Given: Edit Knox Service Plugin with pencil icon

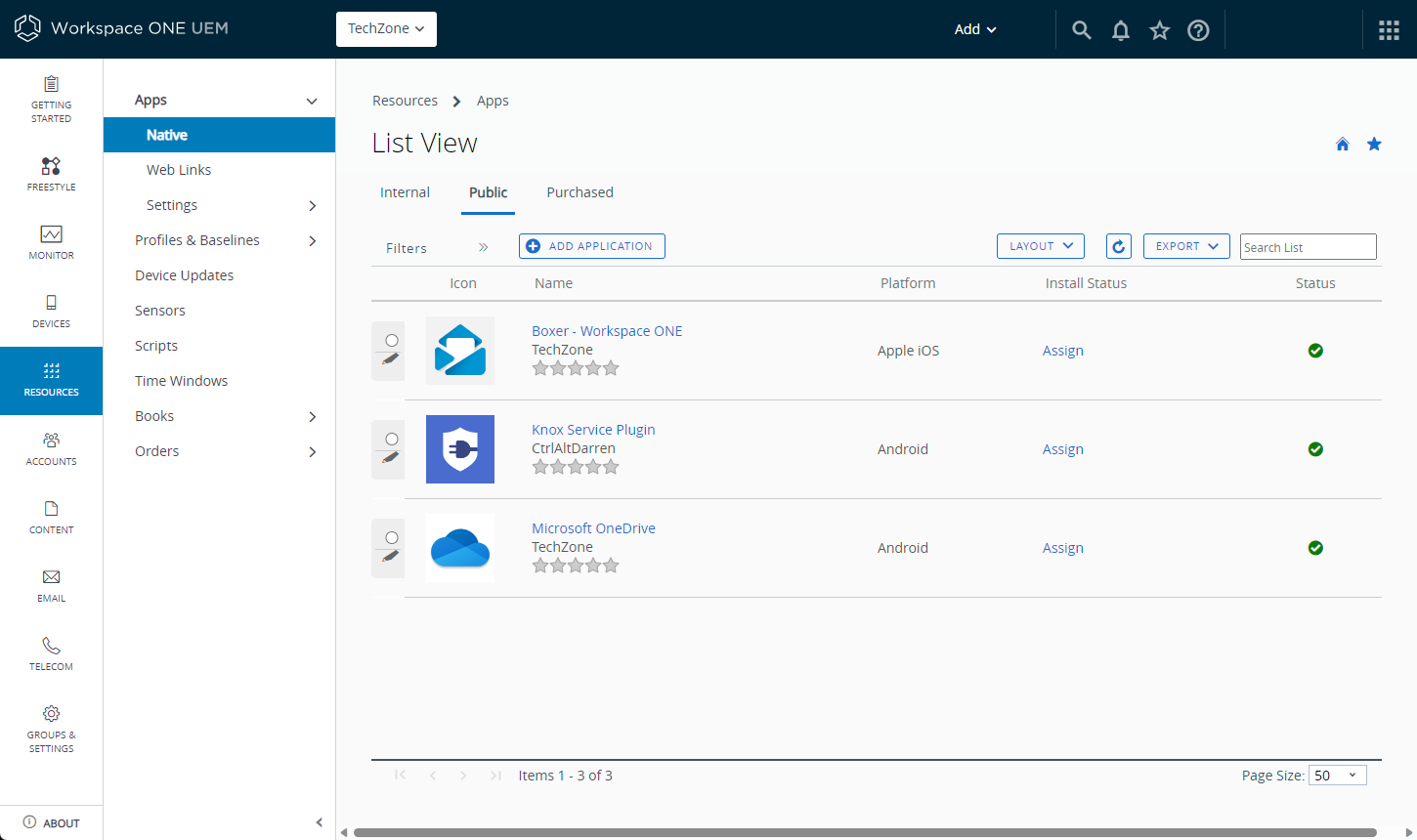Looking at the screenshot, I should click(390, 457).
